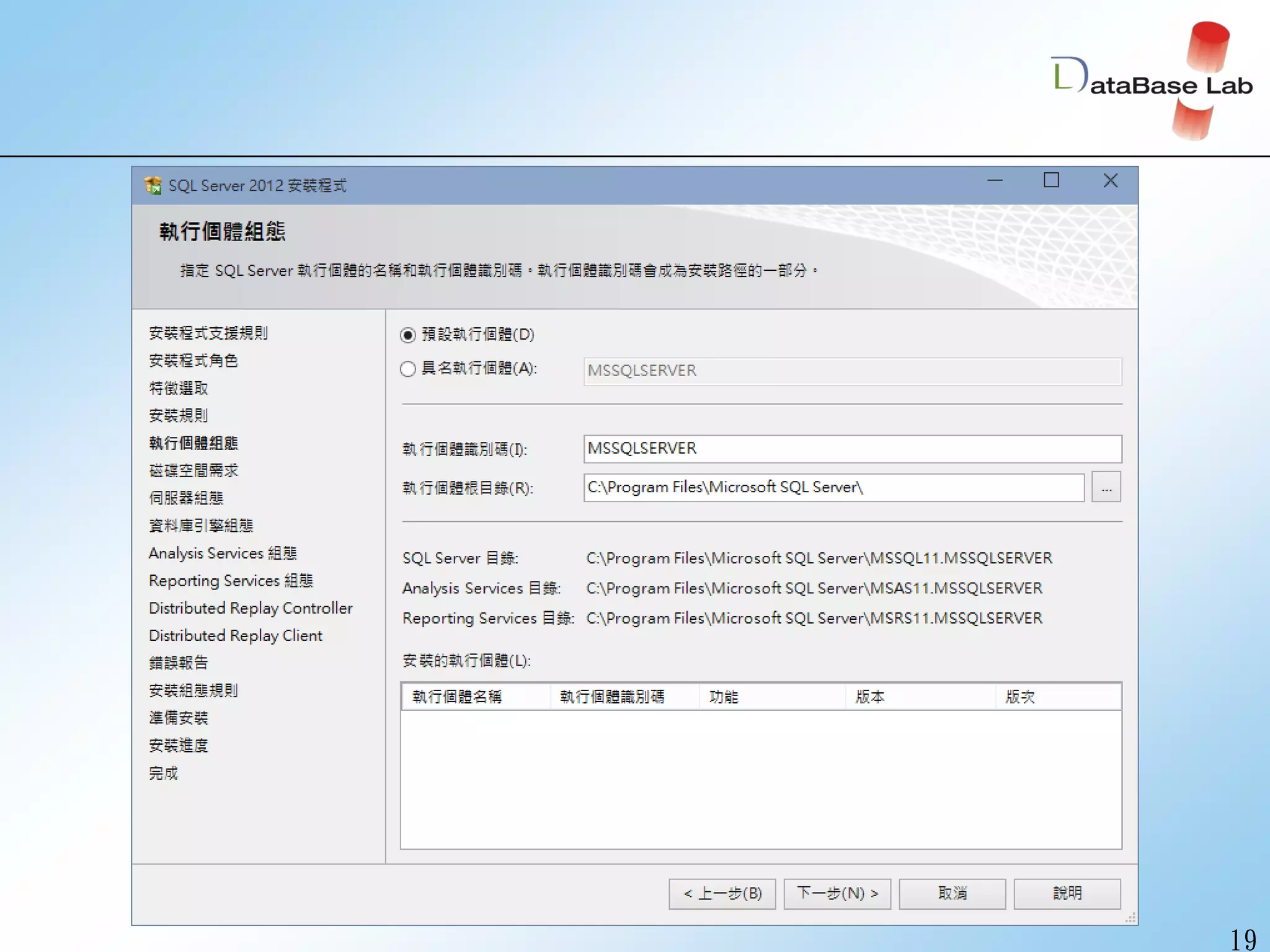Image resolution: width=1270 pixels, height=952 pixels.
Task: Select 安裝組態規則 step in sidebar
Action: click(x=193, y=690)
